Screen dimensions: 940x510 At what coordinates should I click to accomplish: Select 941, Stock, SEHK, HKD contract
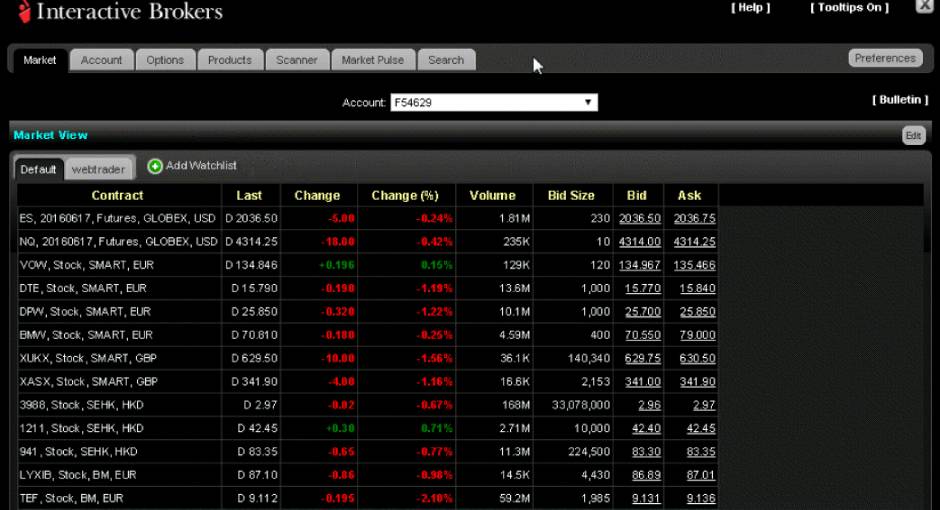78,452
